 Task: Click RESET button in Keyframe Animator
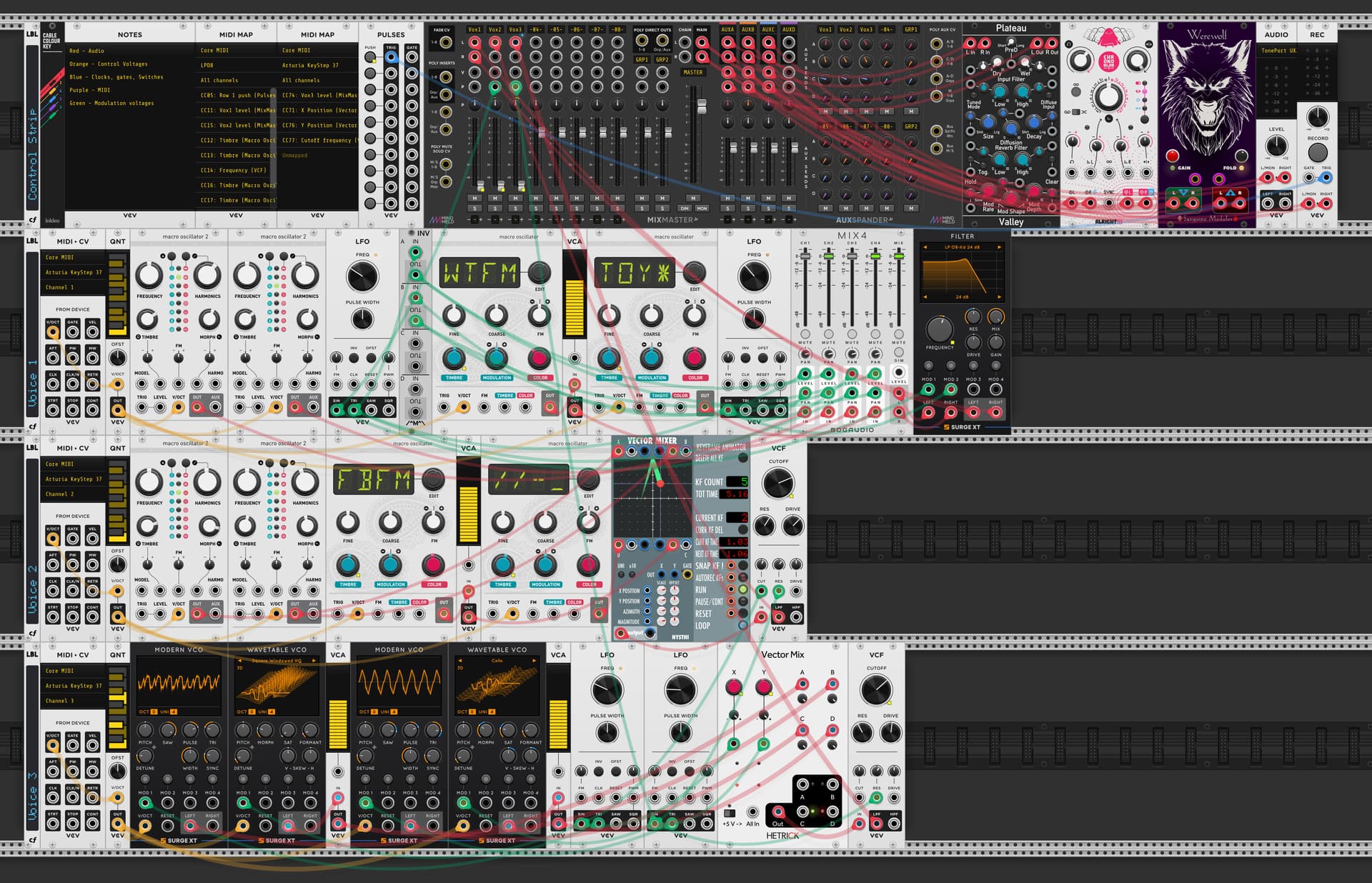[x=743, y=613]
